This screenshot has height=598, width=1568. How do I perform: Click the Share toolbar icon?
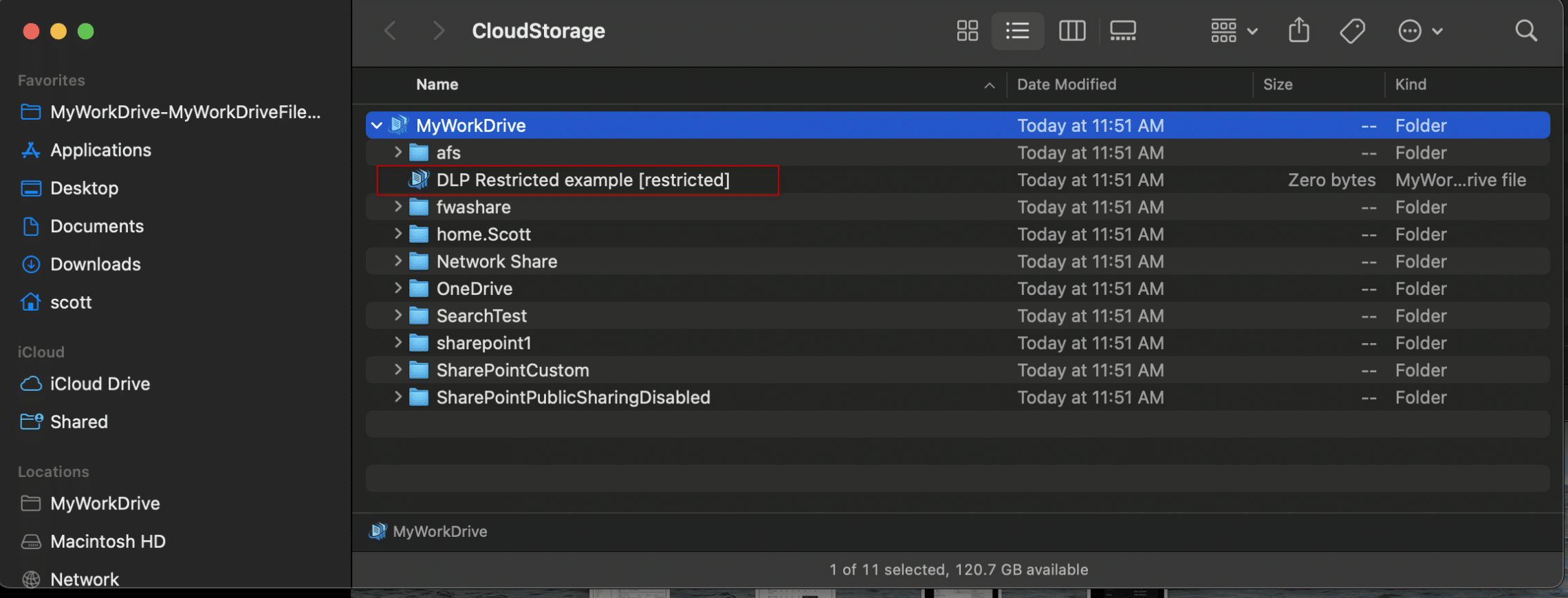tap(1298, 31)
